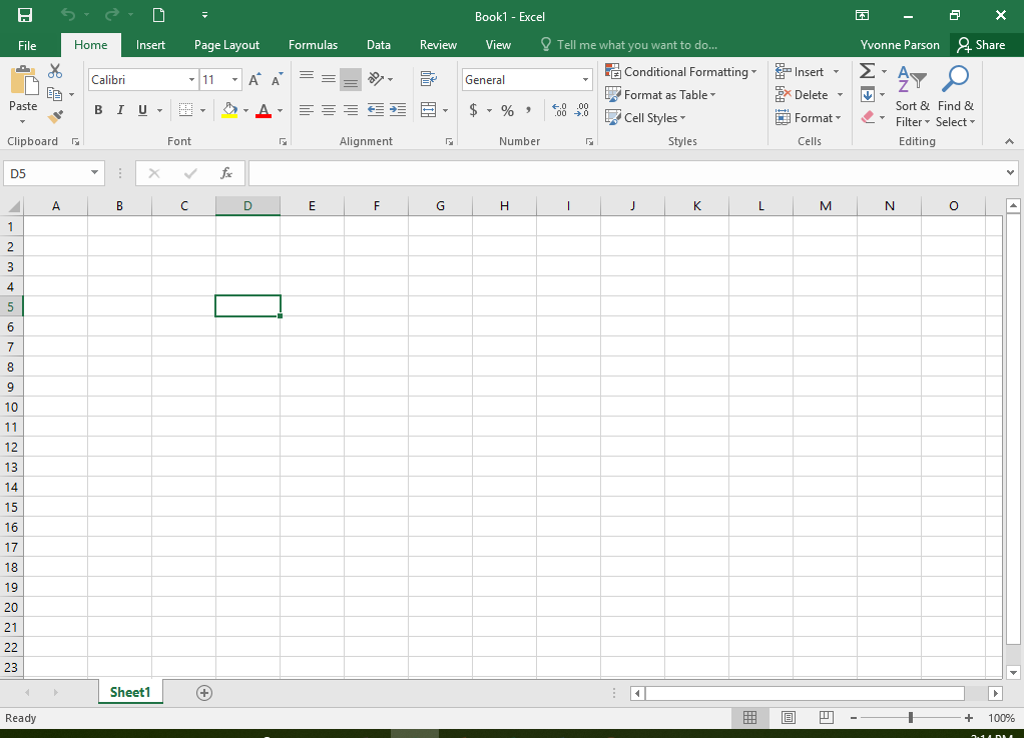Switch to the Data tab
This screenshot has width=1024, height=738.
[x=379, y=45]
